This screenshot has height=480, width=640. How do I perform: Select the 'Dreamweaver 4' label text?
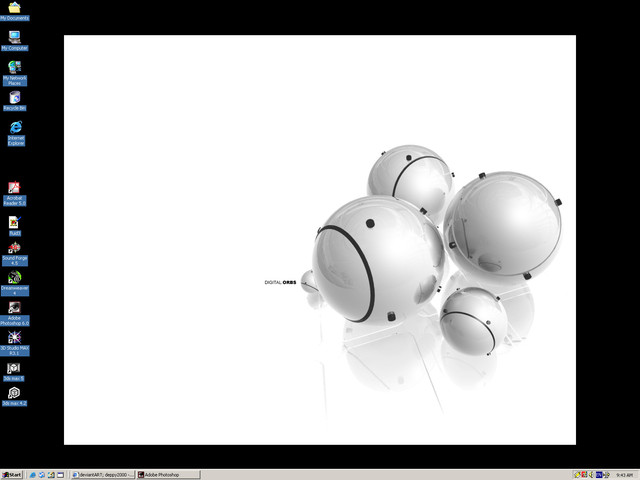(15, 291)
